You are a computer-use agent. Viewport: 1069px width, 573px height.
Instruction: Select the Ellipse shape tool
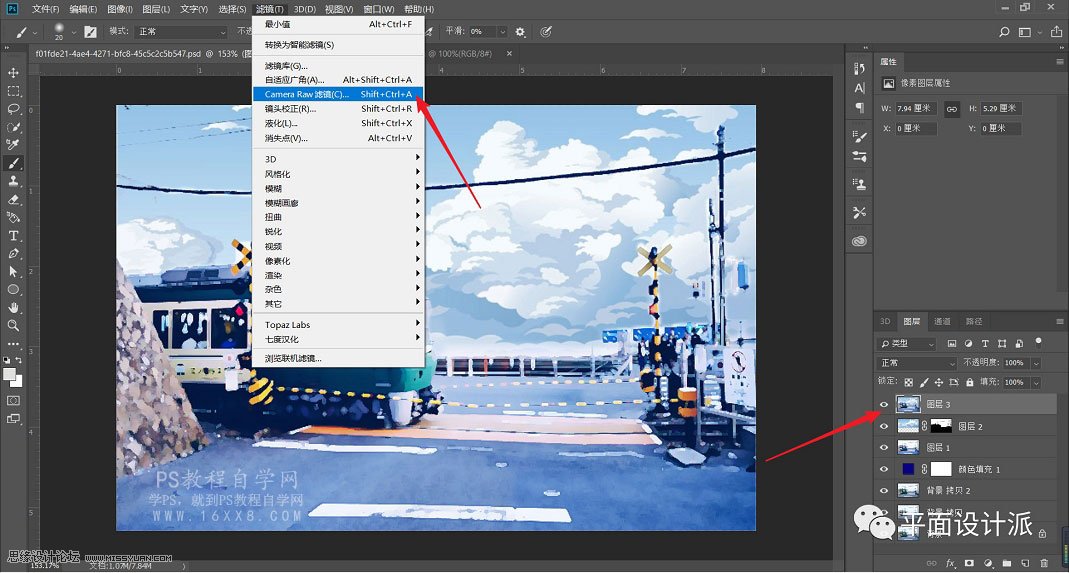13,289
